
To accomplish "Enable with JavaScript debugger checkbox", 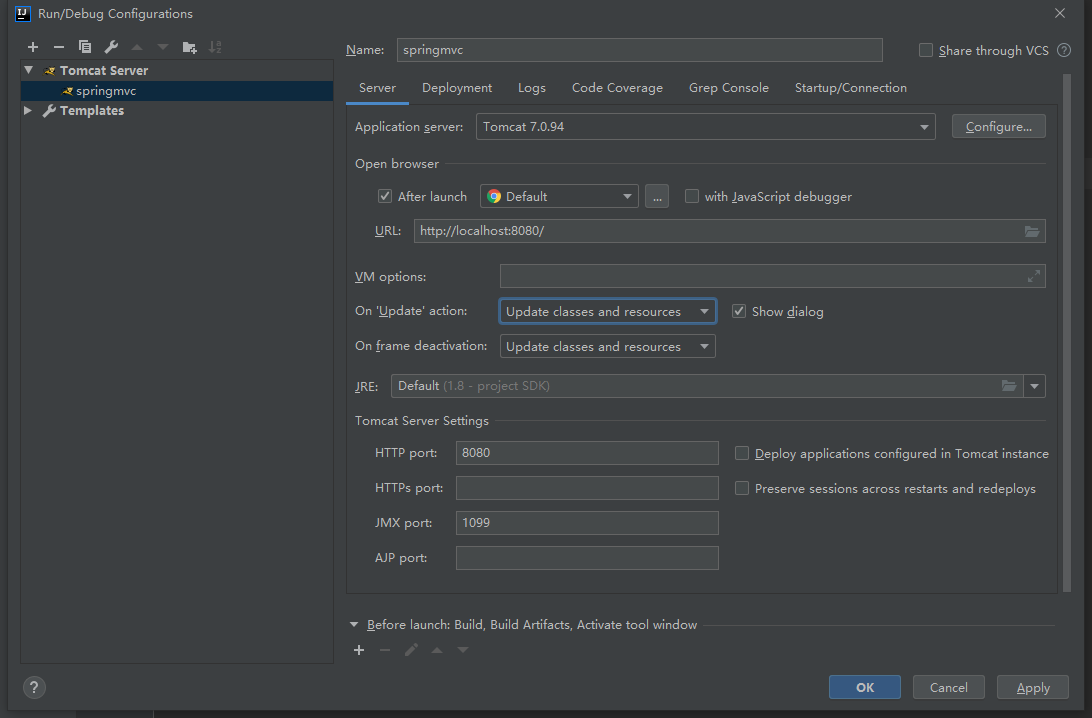I will (x=692, y=197).
